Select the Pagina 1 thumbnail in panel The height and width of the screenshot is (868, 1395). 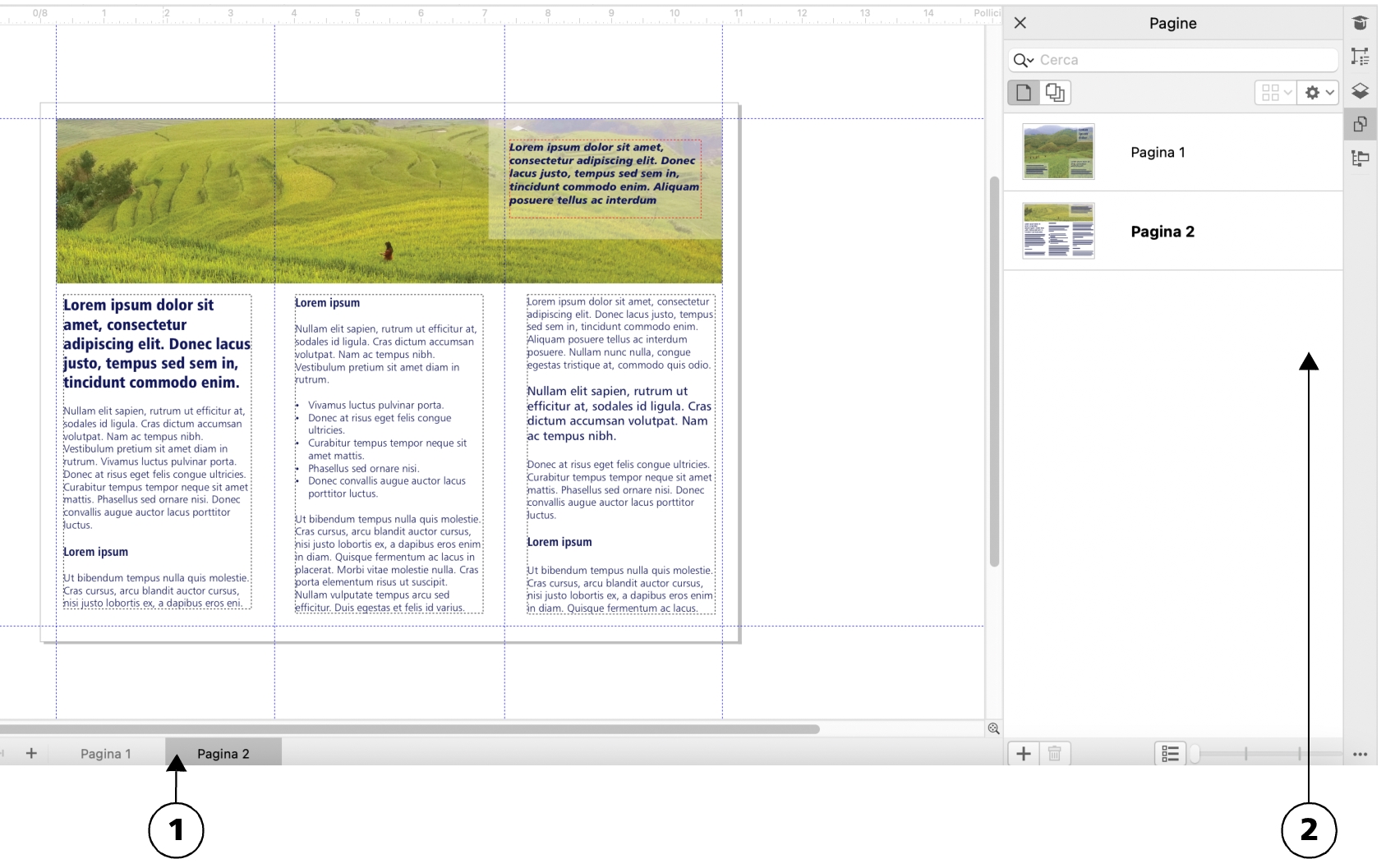tap(1058, 152)
